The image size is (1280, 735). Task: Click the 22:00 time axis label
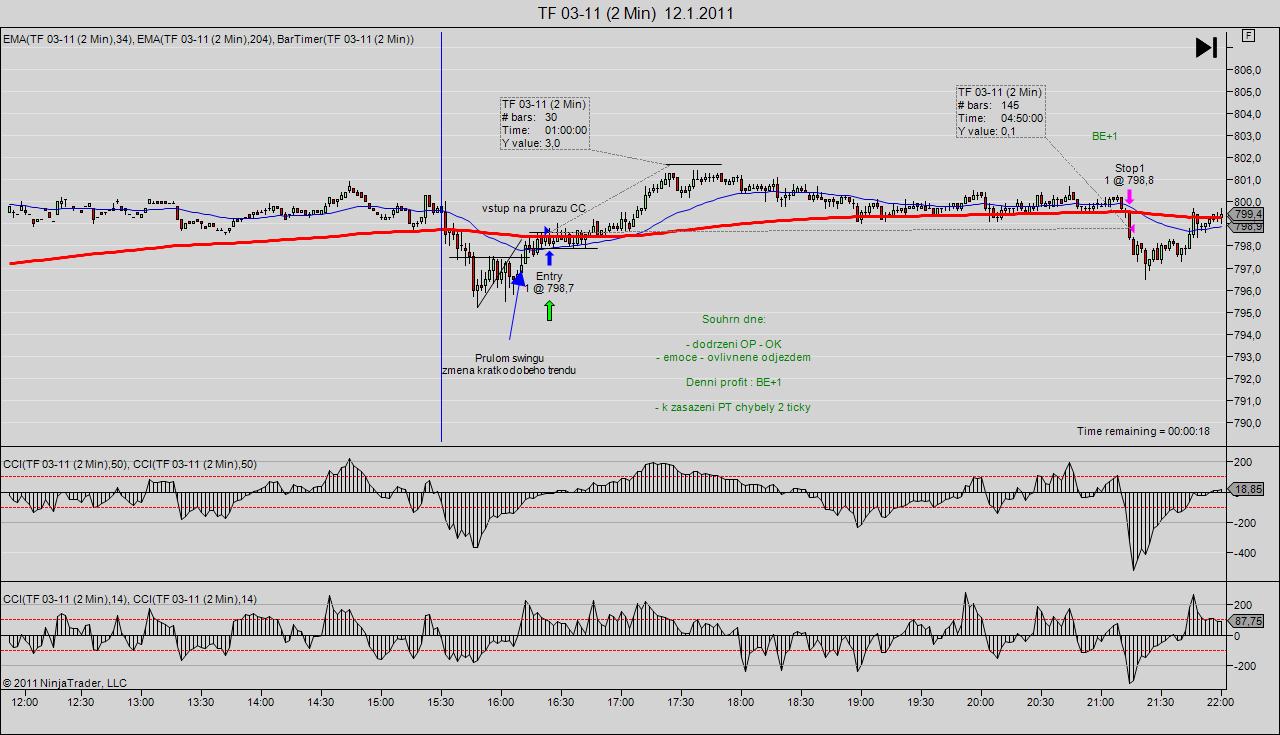(x=1221, y=702)
